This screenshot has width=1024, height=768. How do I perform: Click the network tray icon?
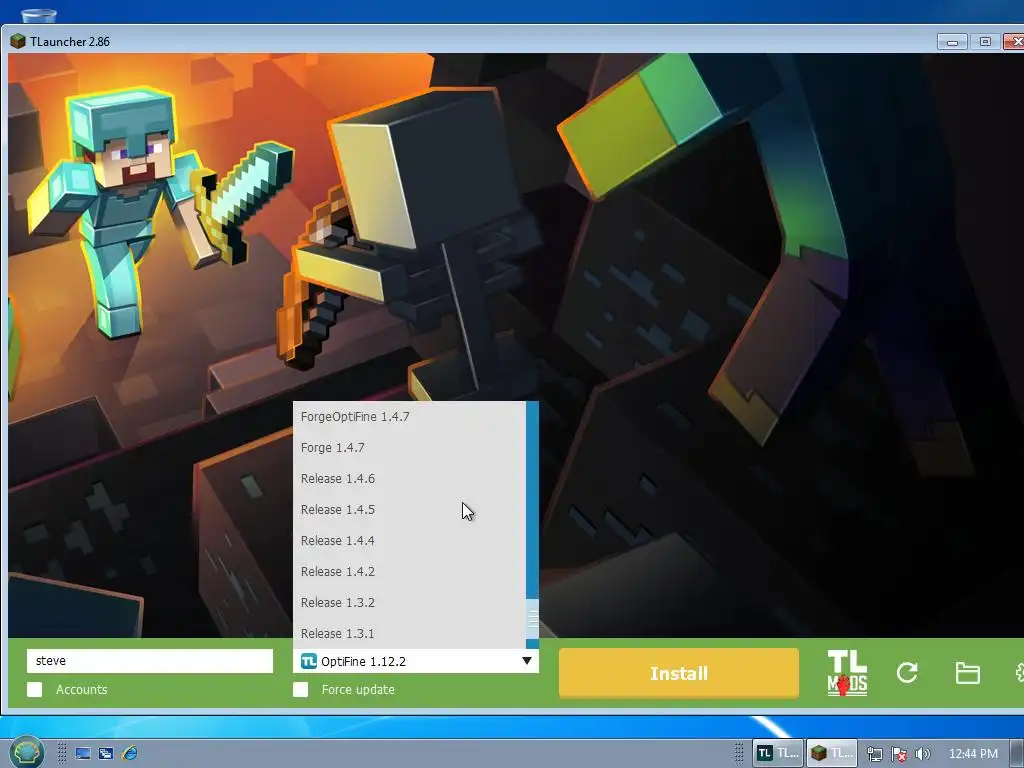tap(874, 754)
